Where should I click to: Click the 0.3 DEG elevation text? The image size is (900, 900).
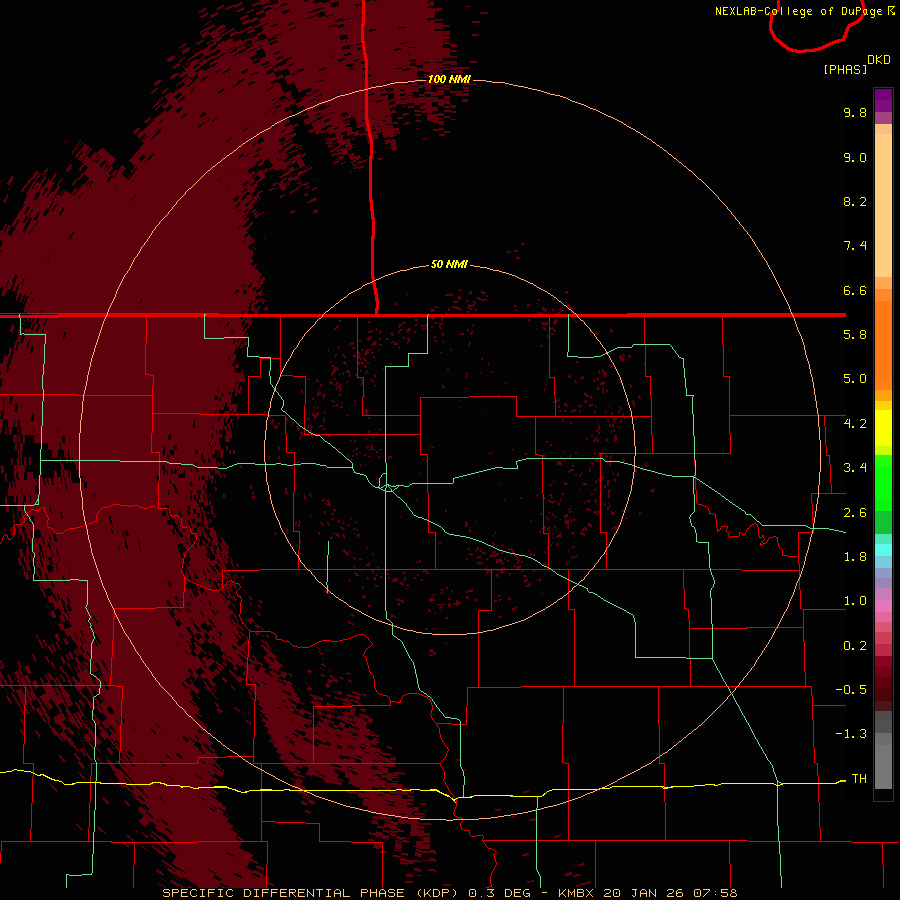(499, 893)
